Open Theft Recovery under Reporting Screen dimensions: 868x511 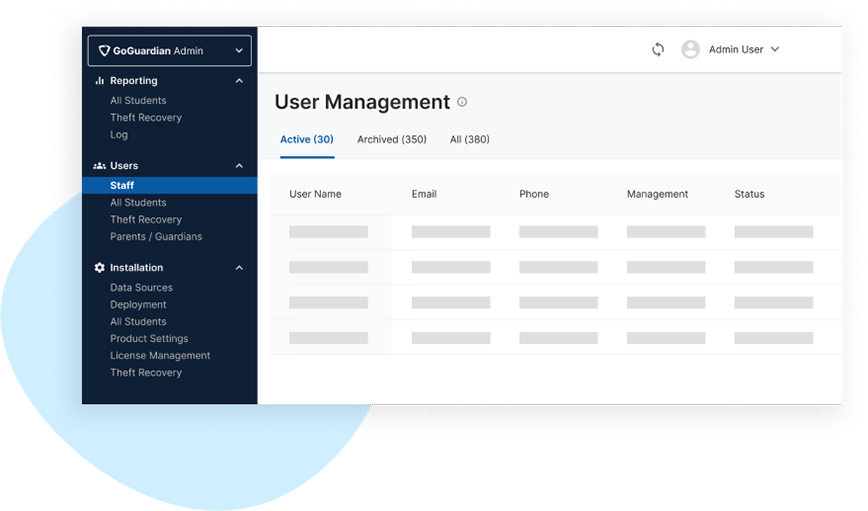[146, 117]
